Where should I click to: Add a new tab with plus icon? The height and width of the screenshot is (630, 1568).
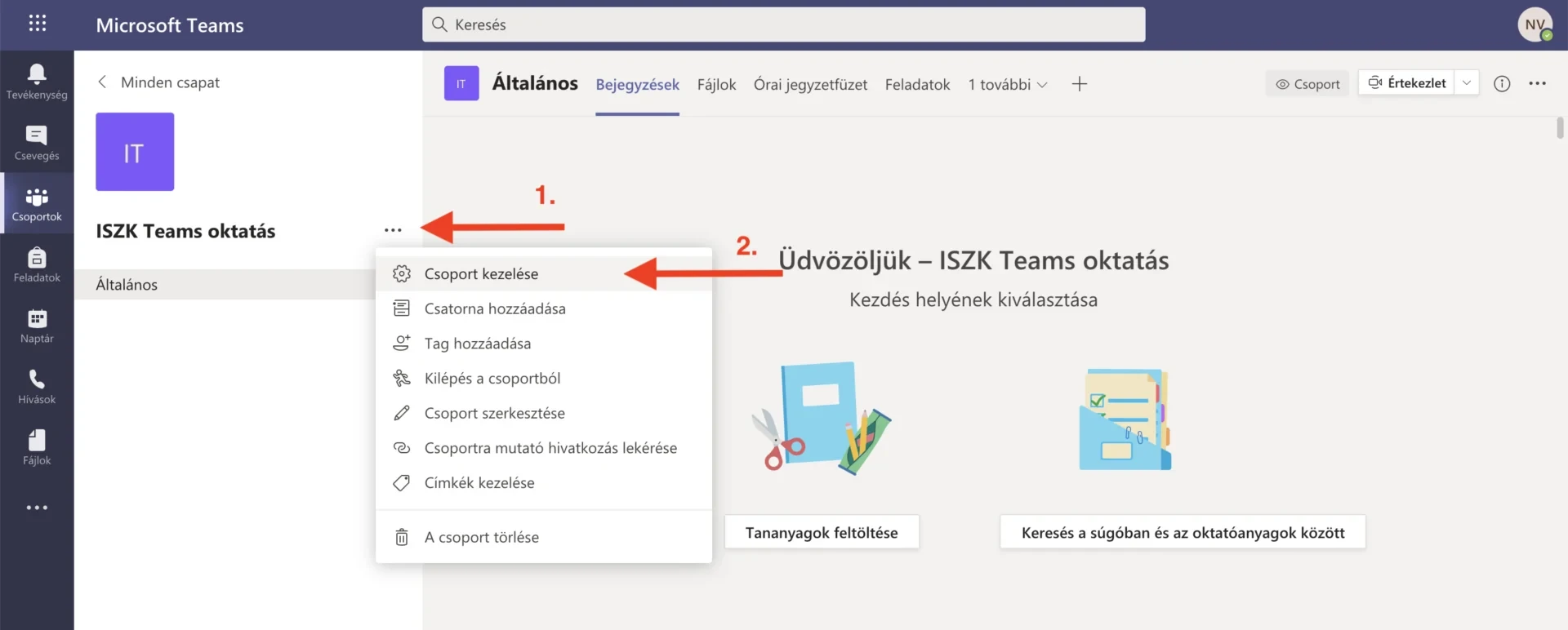1079,84
